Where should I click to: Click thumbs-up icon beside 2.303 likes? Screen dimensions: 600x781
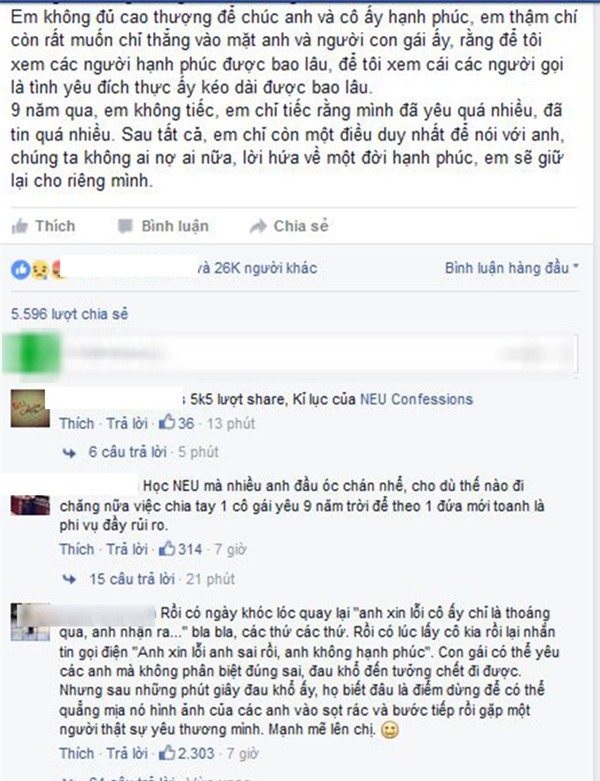pos(167,753)
